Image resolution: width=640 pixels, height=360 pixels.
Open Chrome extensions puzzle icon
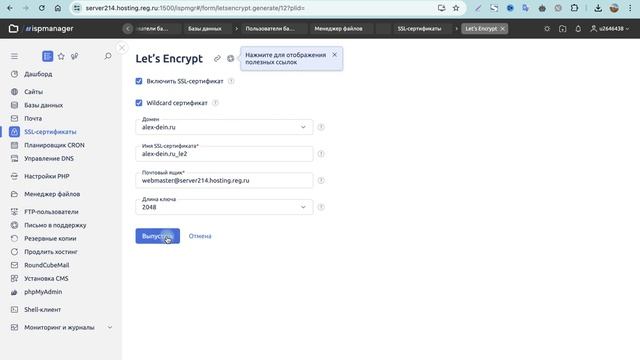pyautogui.click(x=574, y=8)
